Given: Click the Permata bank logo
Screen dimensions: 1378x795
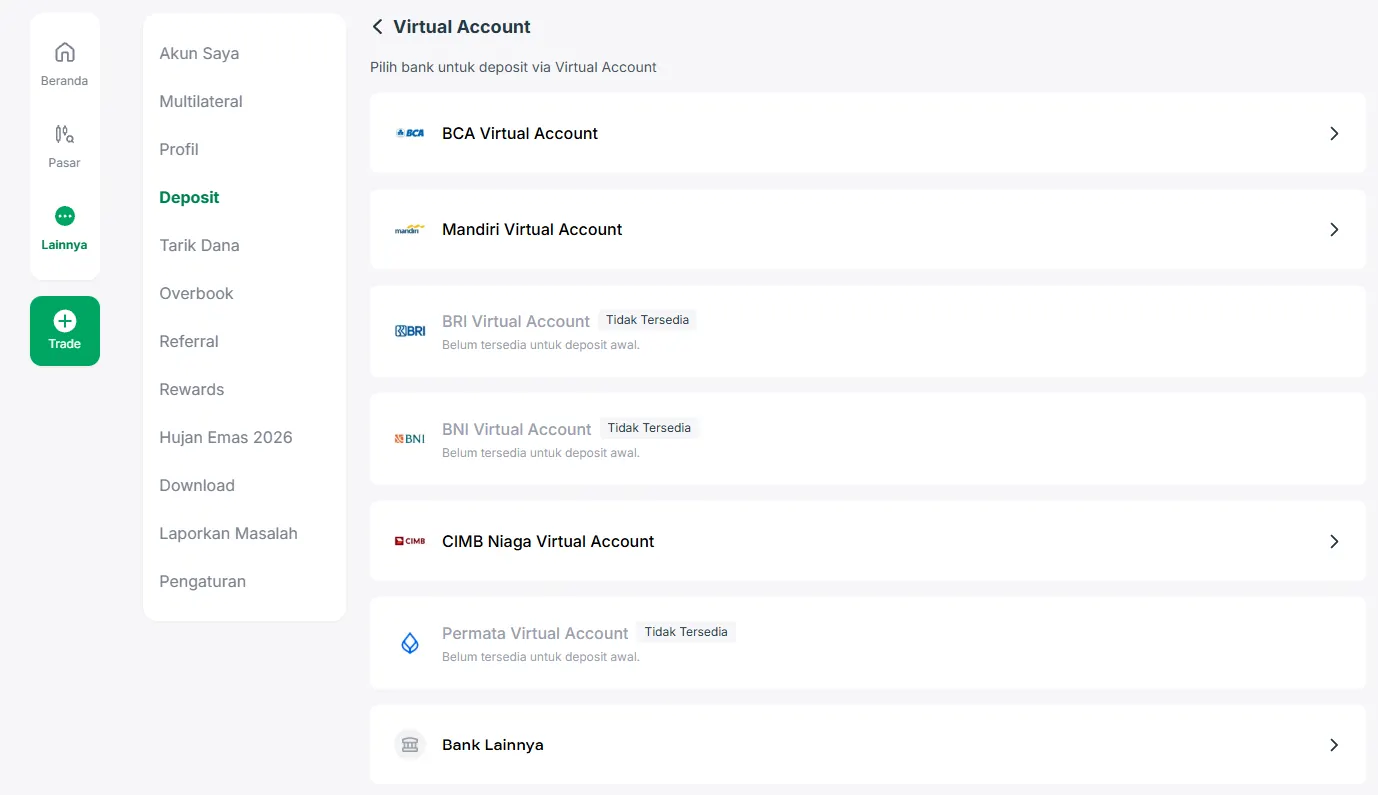Looking at the screenshot, I should (410, 643).
